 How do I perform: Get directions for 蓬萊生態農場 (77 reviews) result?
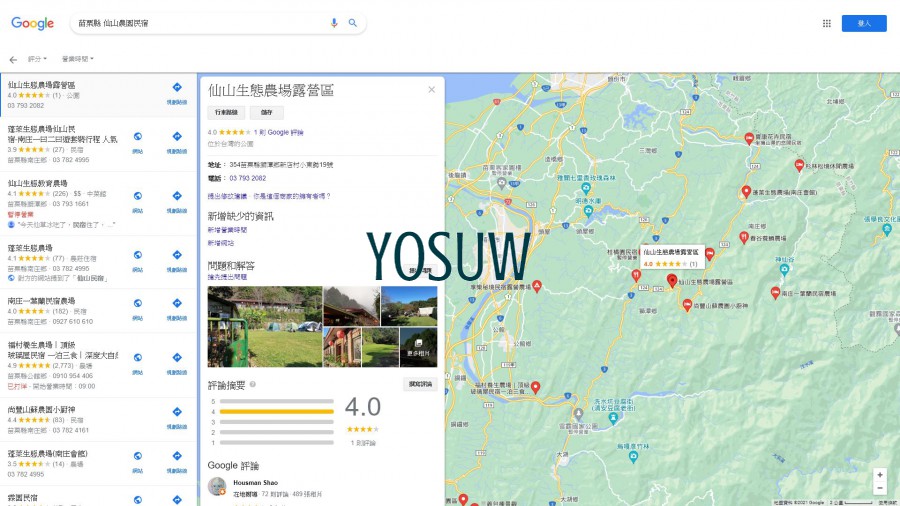(x=177, y=260)
